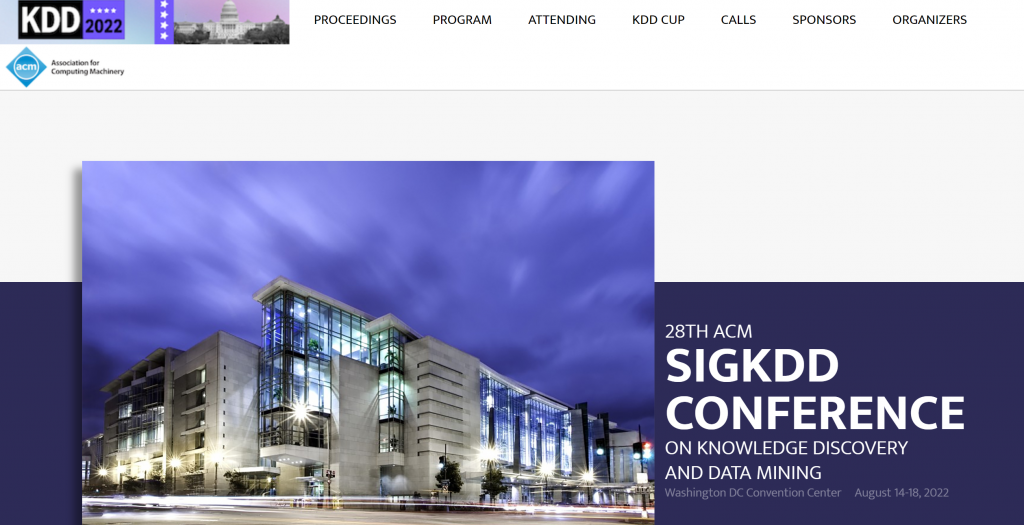Click 'AND DATA MINING' subtitle text
This screenshot has height=525, width=1024.
click(x=743, y=473)
